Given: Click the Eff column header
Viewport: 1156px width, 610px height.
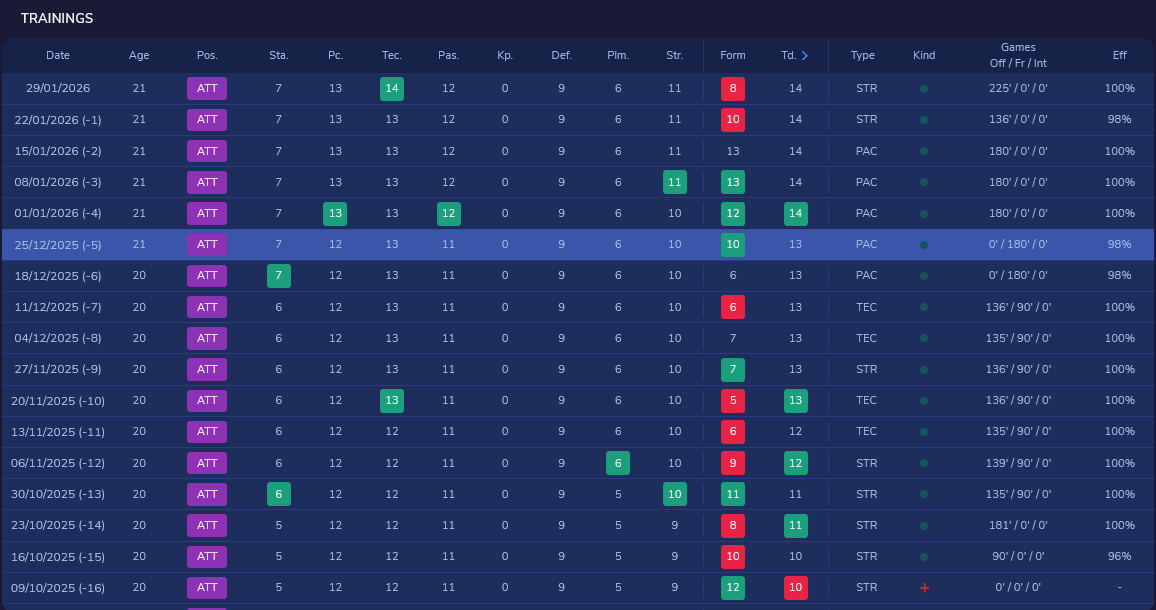Looking at the screenshot, I should pos(1119,55).
